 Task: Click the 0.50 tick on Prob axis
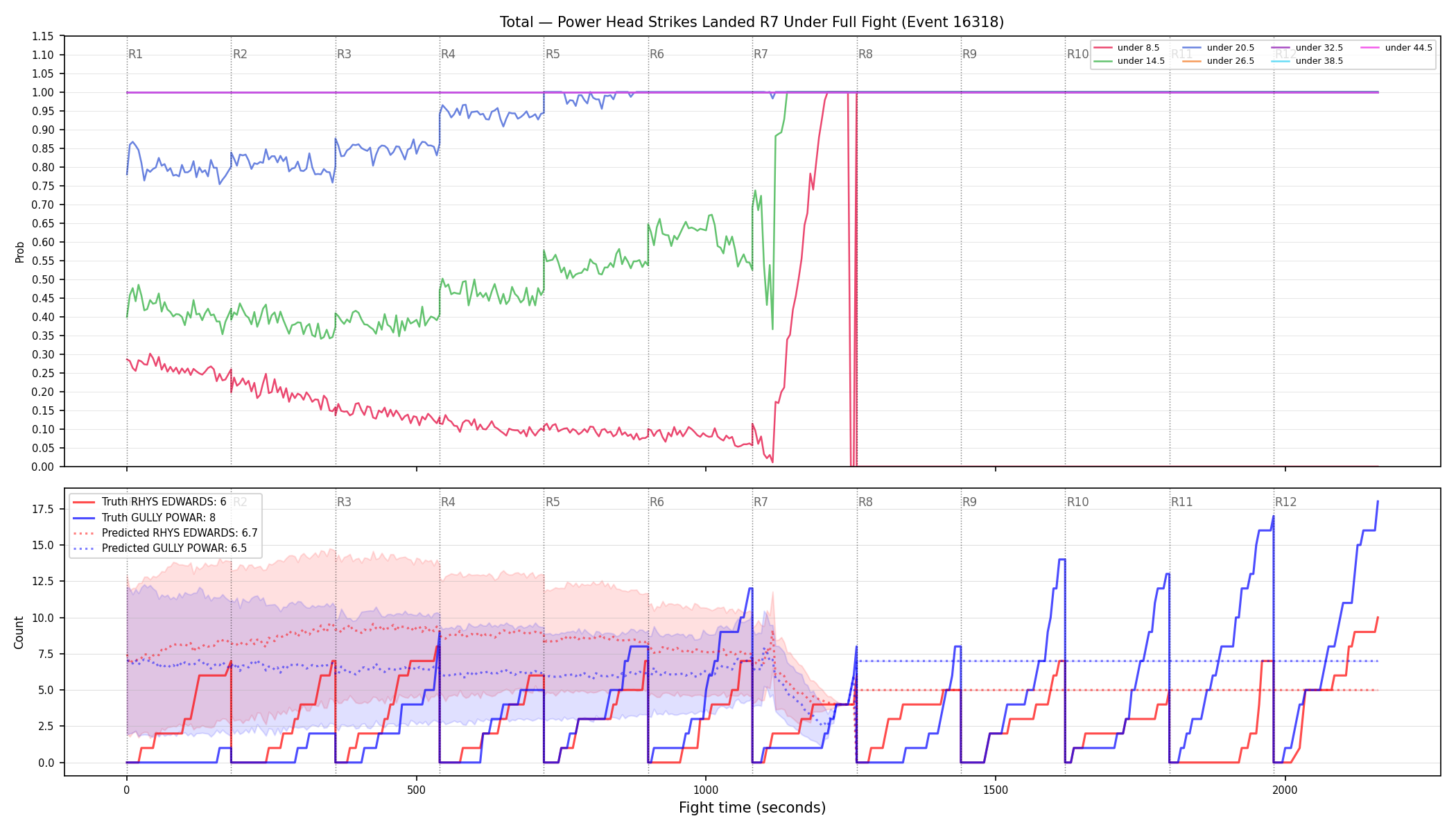43,279
